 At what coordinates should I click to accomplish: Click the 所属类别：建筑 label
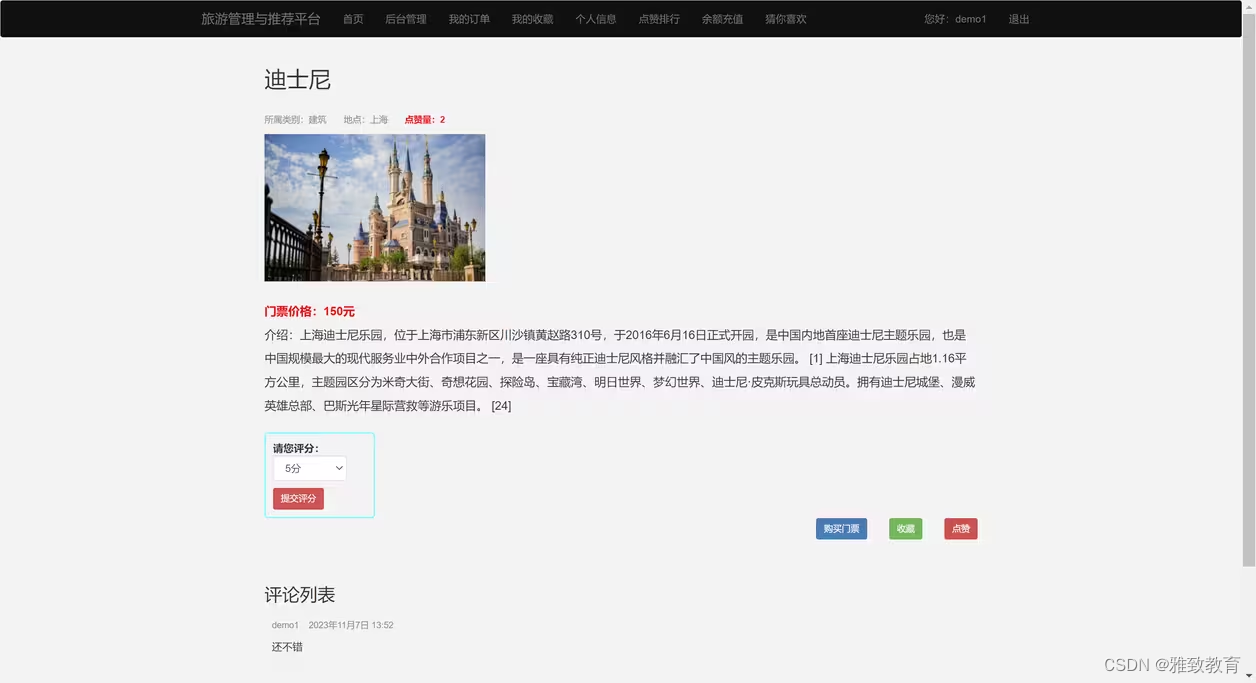pyautogui.click(x=295, y=120)
